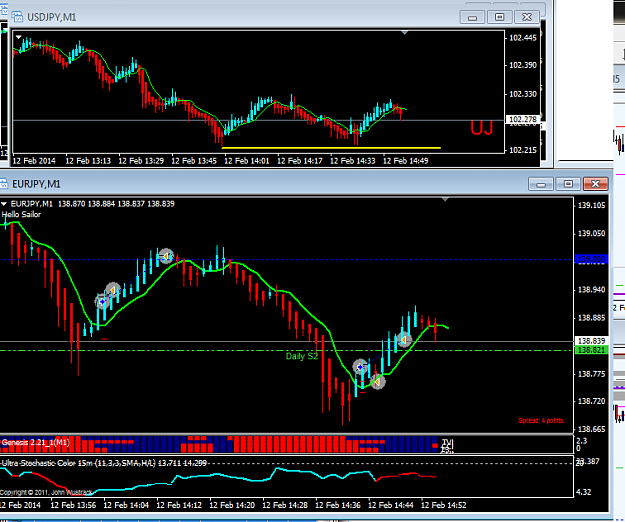Click the Daily S2 label on the EURJPY chart
The width and height of the screenshot is (625, 522).
(302, 356)
